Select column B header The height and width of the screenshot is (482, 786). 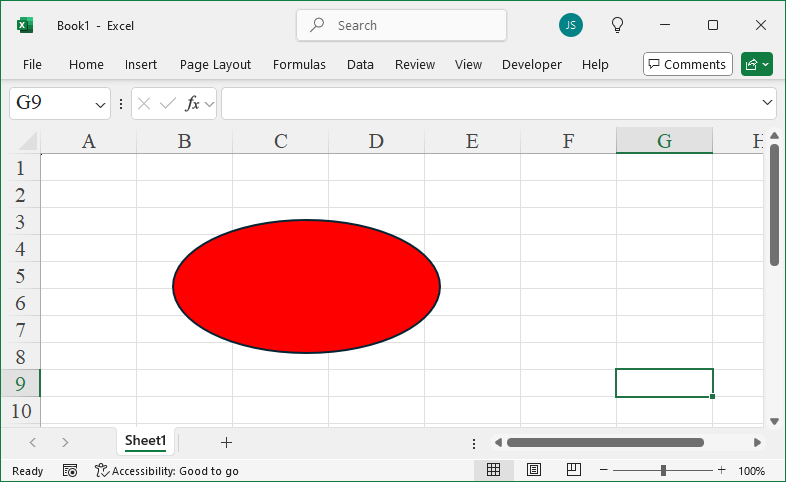pyautogui.click(x=184, y=141)
